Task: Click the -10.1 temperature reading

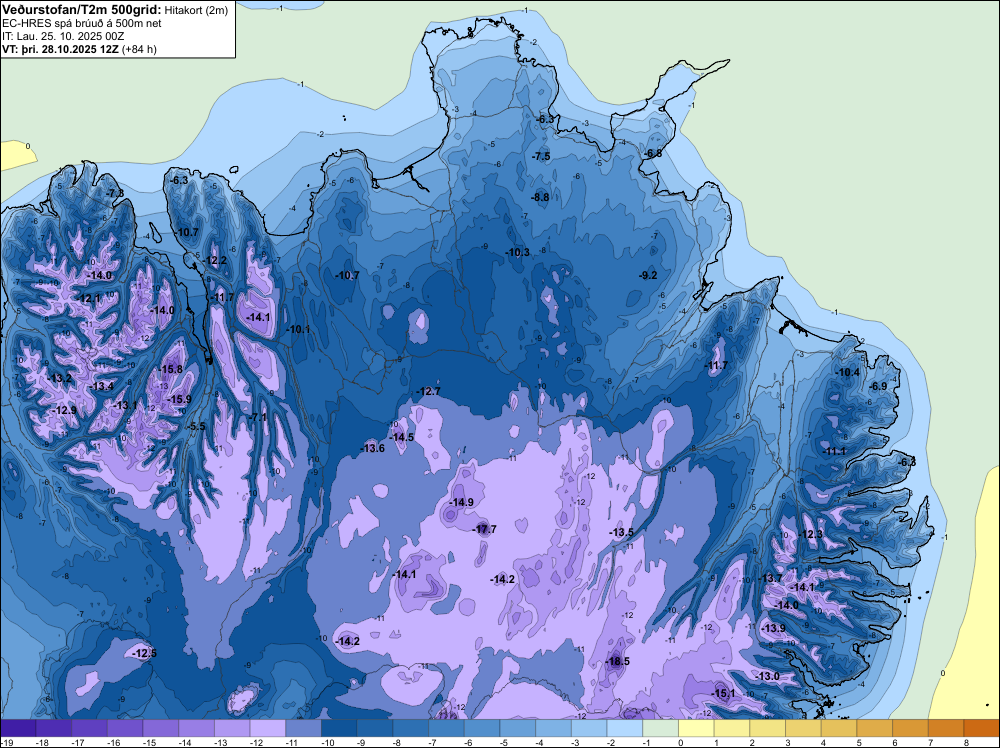Action: coord(299,329)
